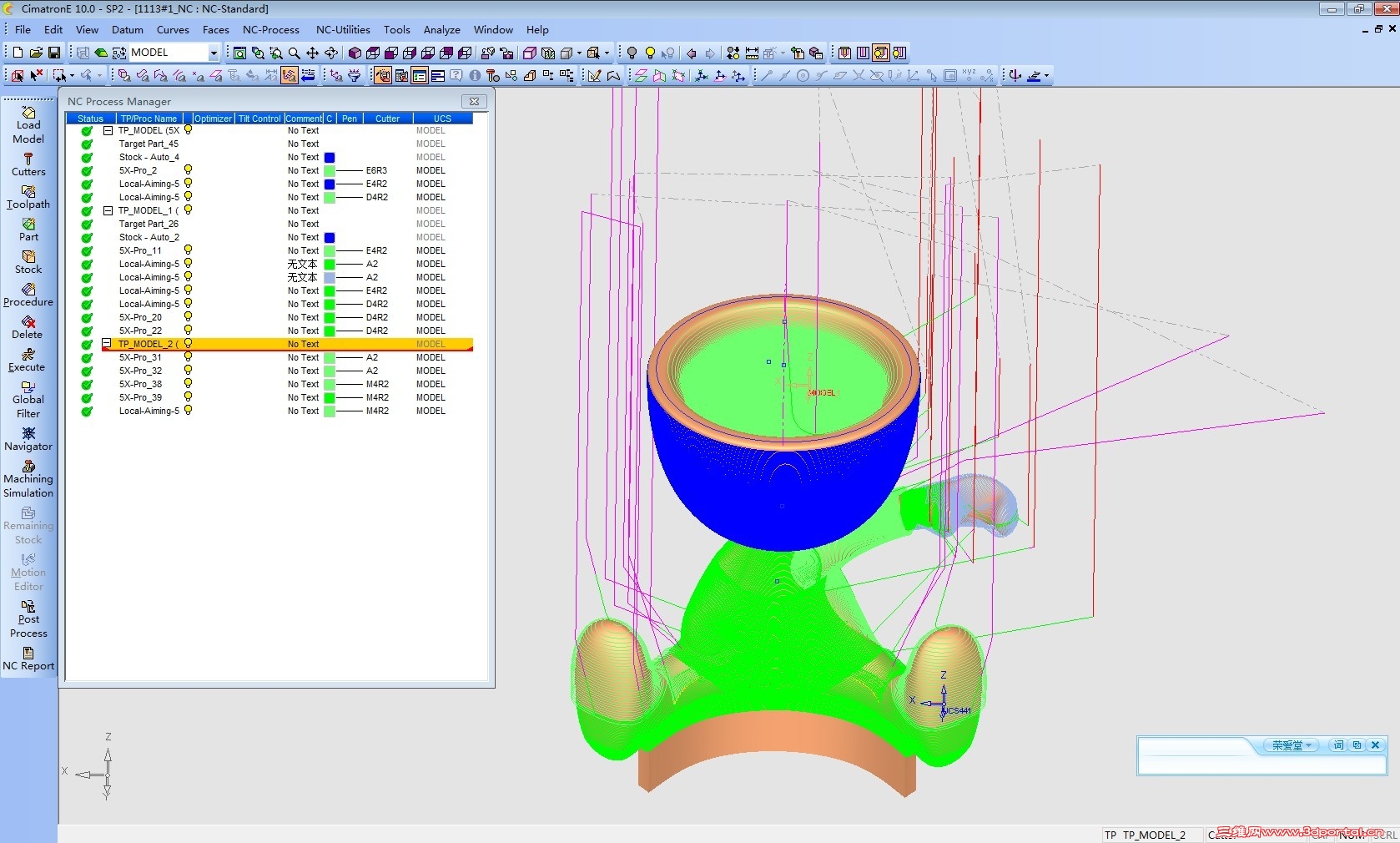
Task: Create a new Toolpath from the sidebar
Action: pyautogui.click(x=28, y=197)
